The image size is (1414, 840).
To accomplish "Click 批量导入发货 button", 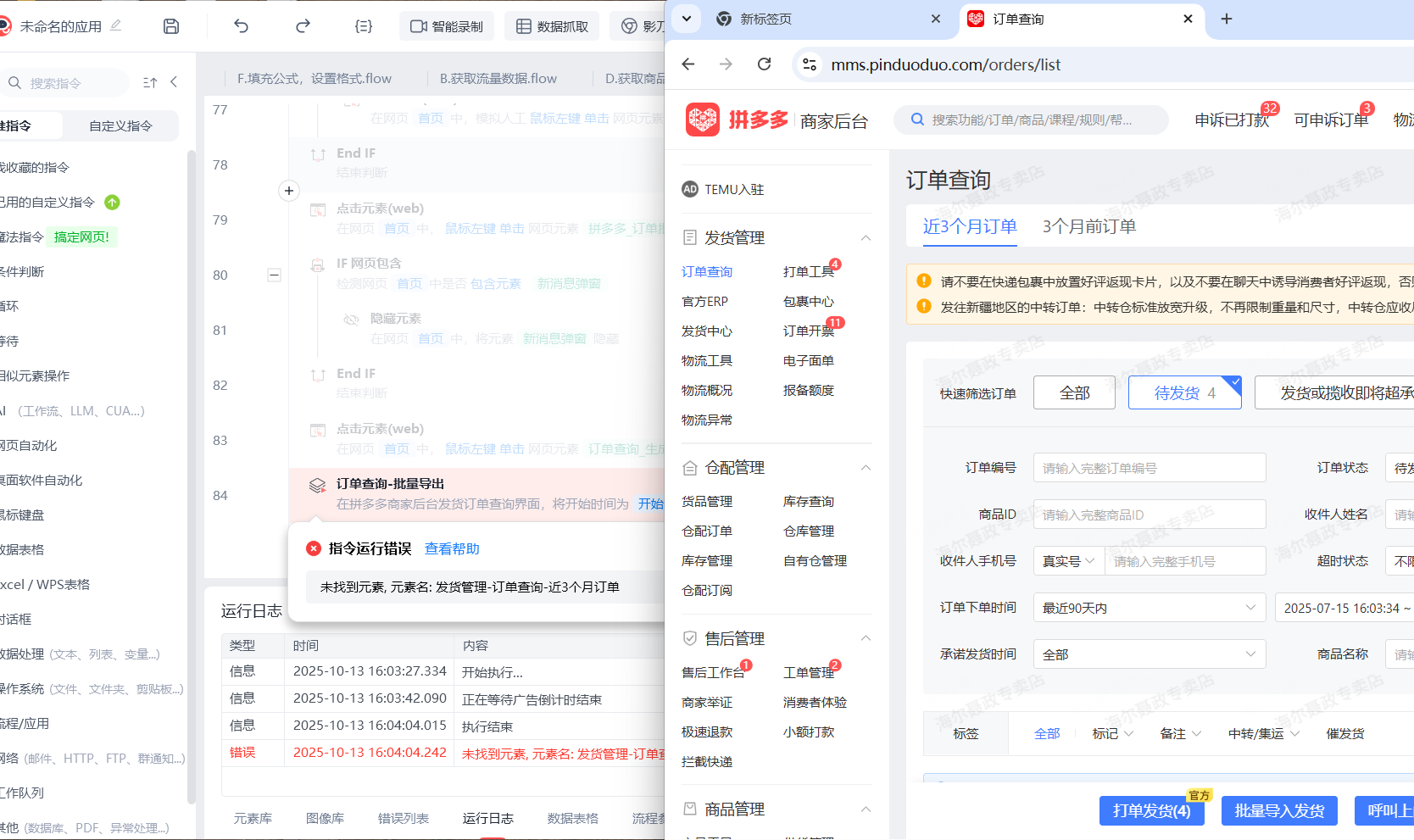I will pos(1279,811).
